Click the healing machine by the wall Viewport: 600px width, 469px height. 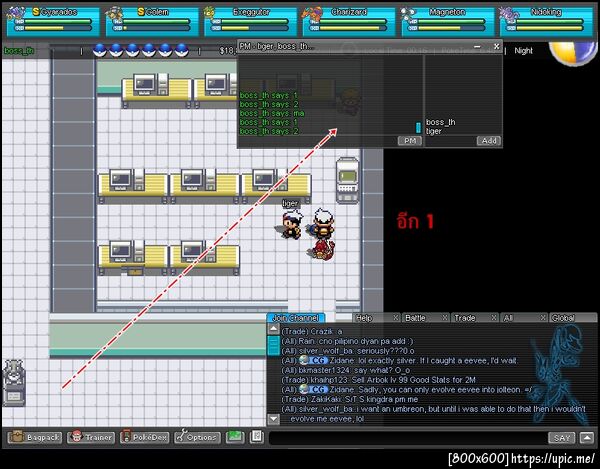(347, 180)
